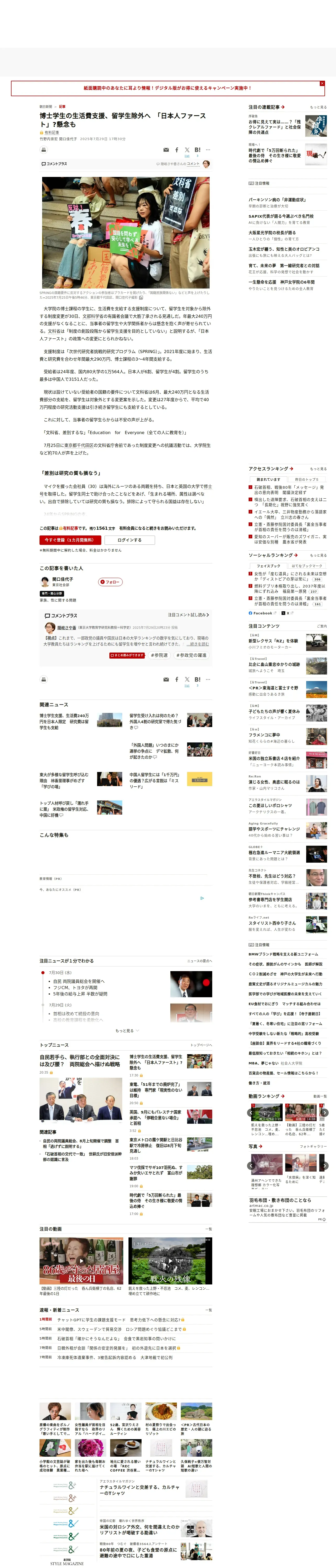The height and width of the screenshot is (1568, 336).
Task: Click ニュースの要点へ link
Action: pos(200,961)
